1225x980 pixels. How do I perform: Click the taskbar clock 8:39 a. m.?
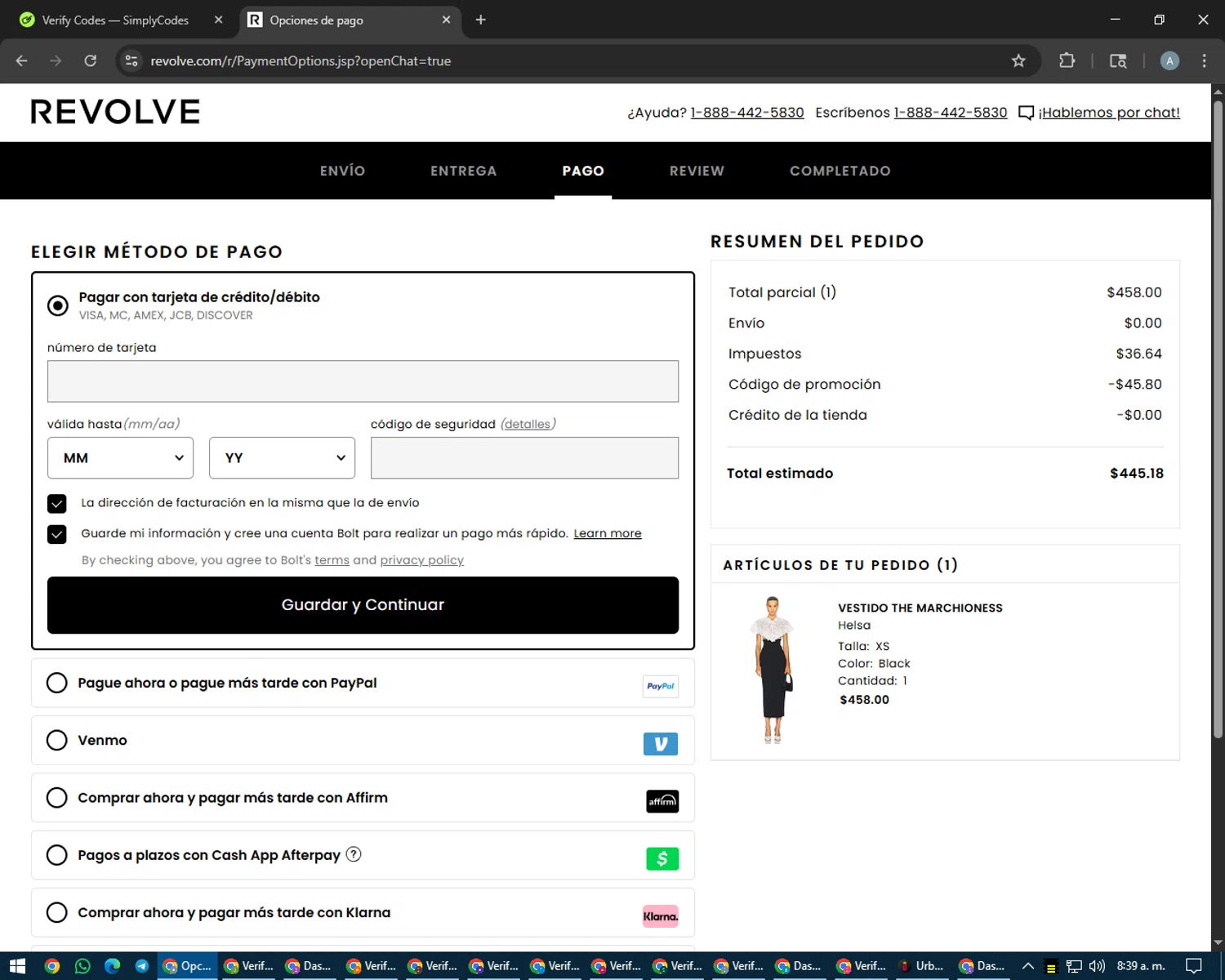[x=1140, y=966]
